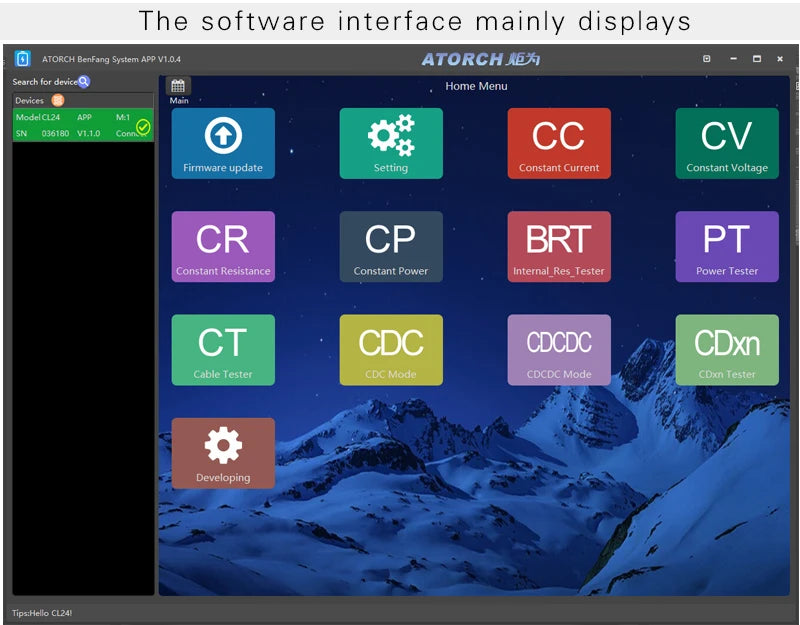Viewport: 800px width, 625px height.
Task: Open the Setting gears tile
Action: pos(391,143)
